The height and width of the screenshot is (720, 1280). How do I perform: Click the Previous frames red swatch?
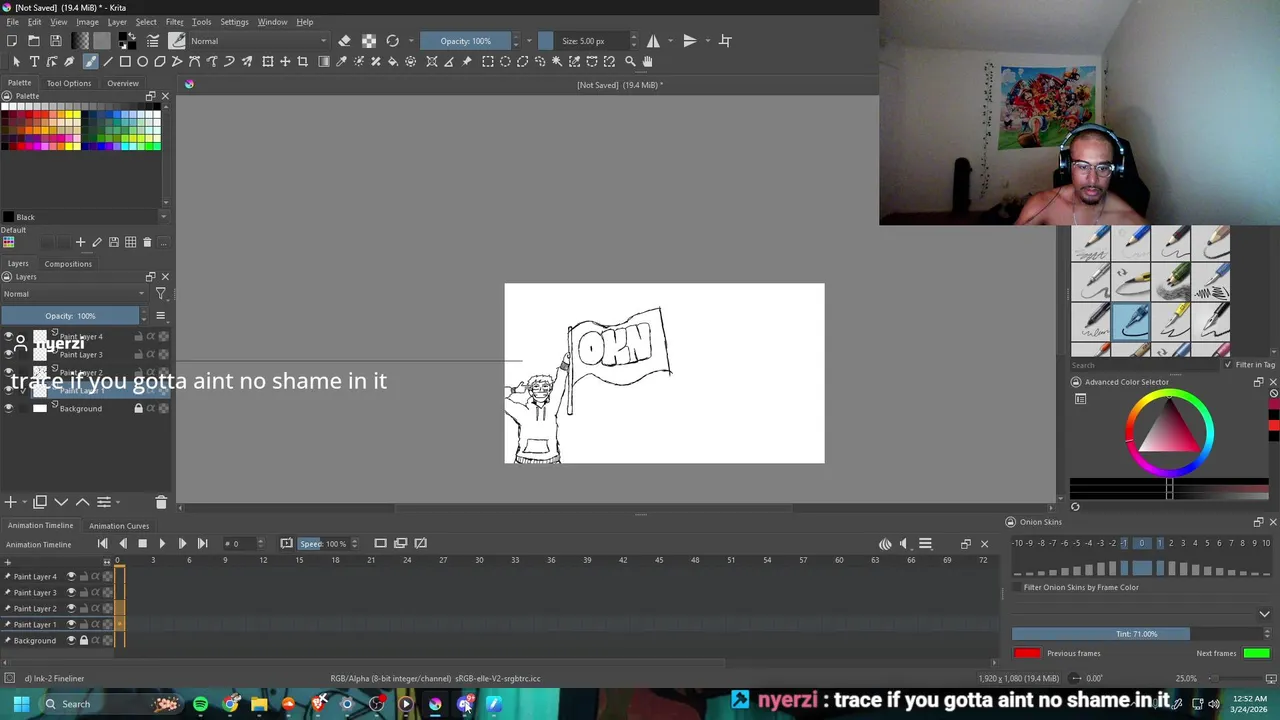[x=1026, y=653]
